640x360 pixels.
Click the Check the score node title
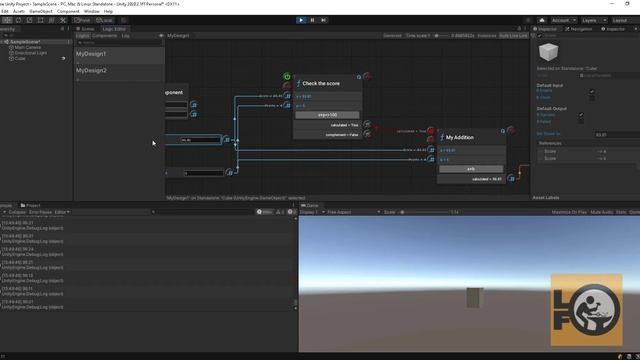coord(321,83)
